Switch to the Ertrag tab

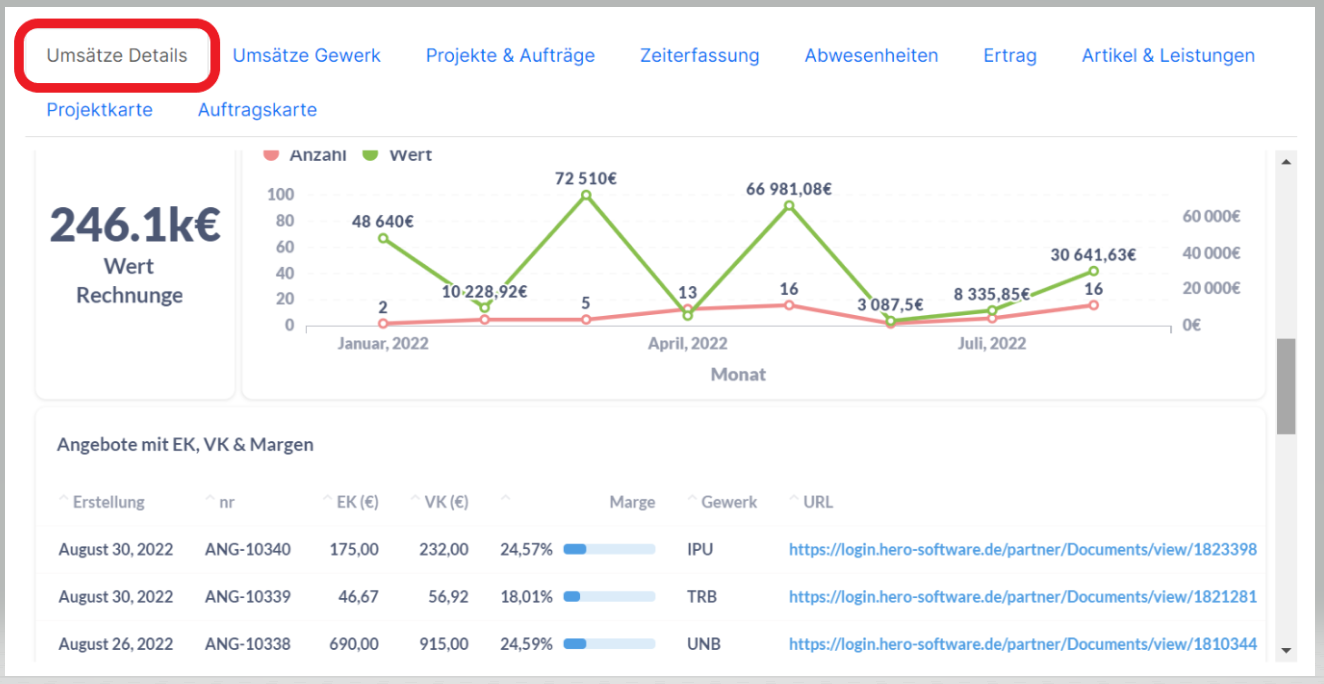point(1010,55)
